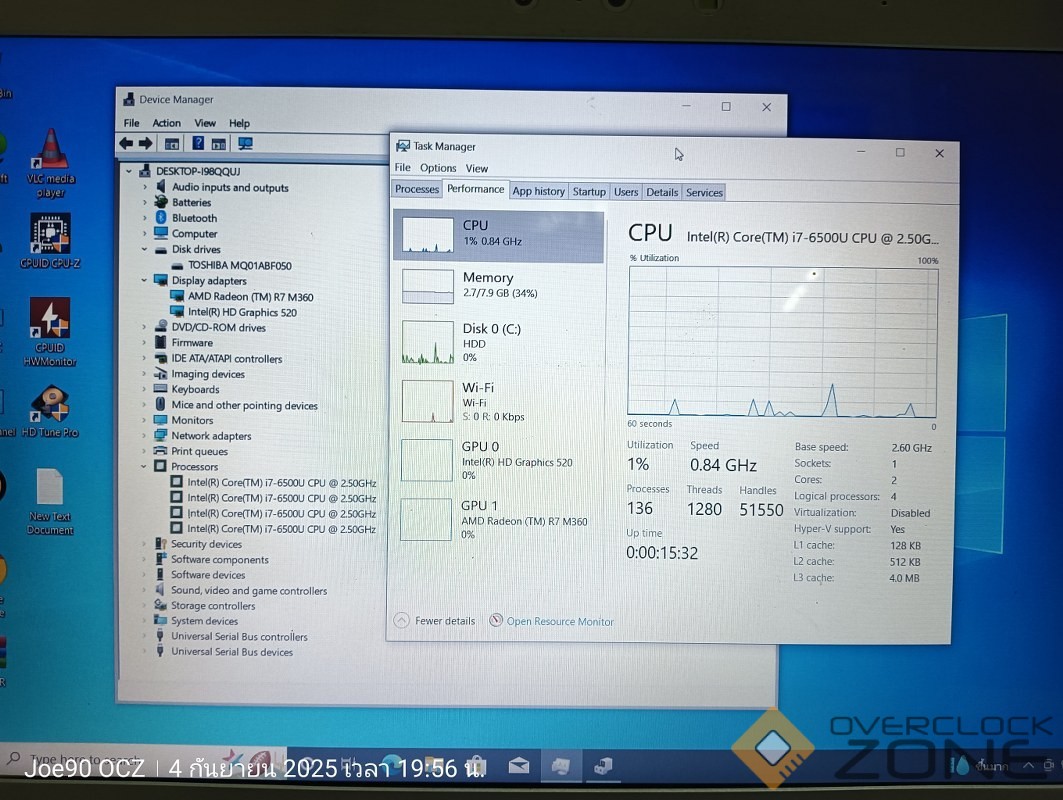Select the AMD Radeon R7 M360 adapter icon

pos(177,296)
